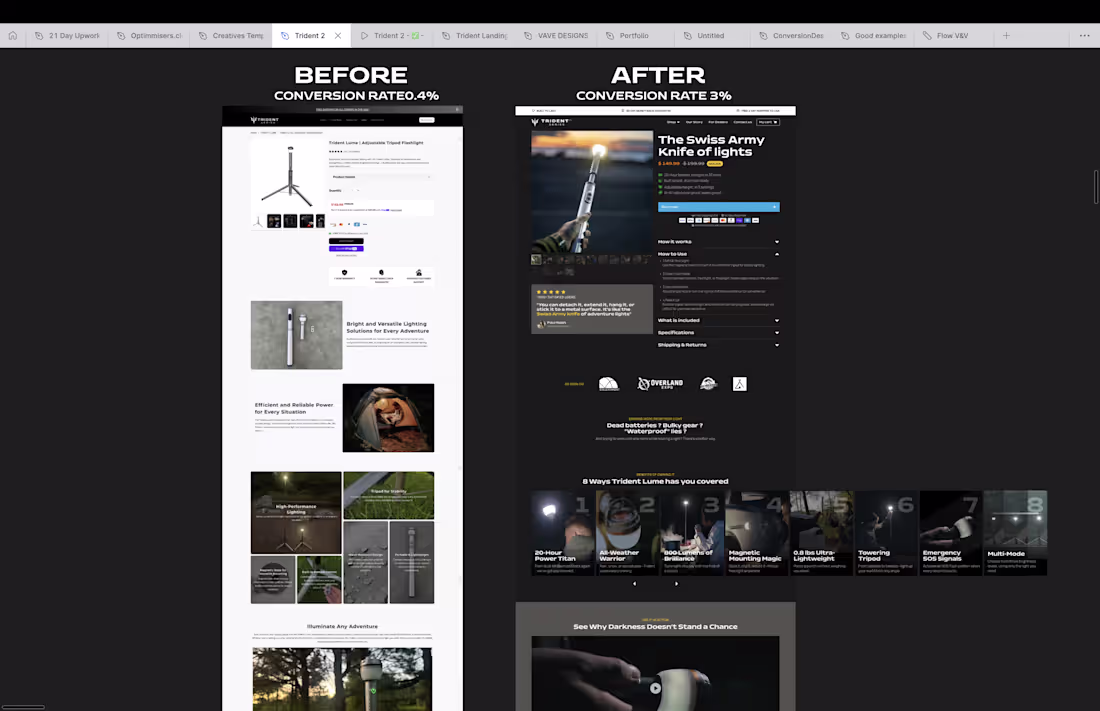Image resolution: width=1100 pixels, height=711 pixels.
Task: Open 'Contact us' from the navigation
Action: 743,122
